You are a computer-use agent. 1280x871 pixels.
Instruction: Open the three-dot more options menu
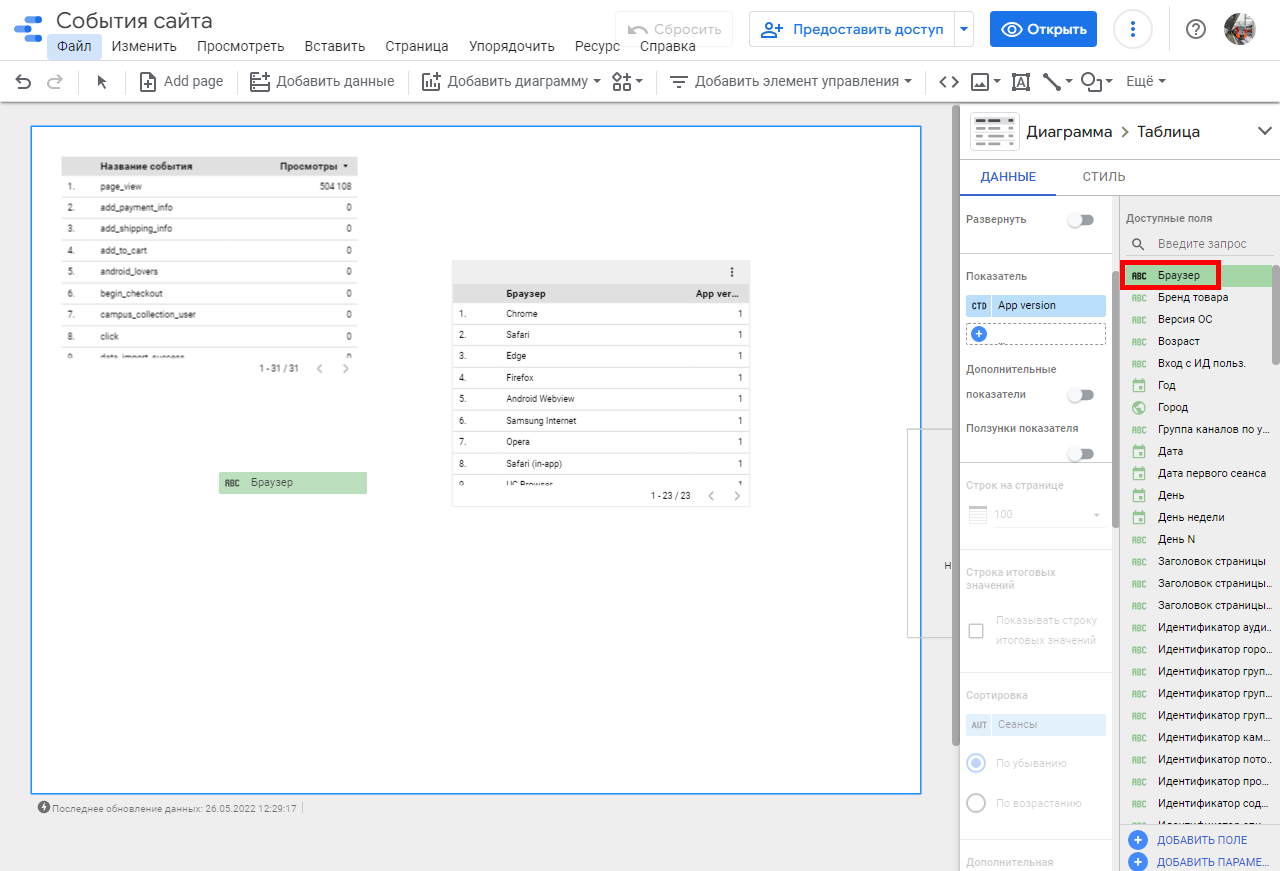point(1132,29)
